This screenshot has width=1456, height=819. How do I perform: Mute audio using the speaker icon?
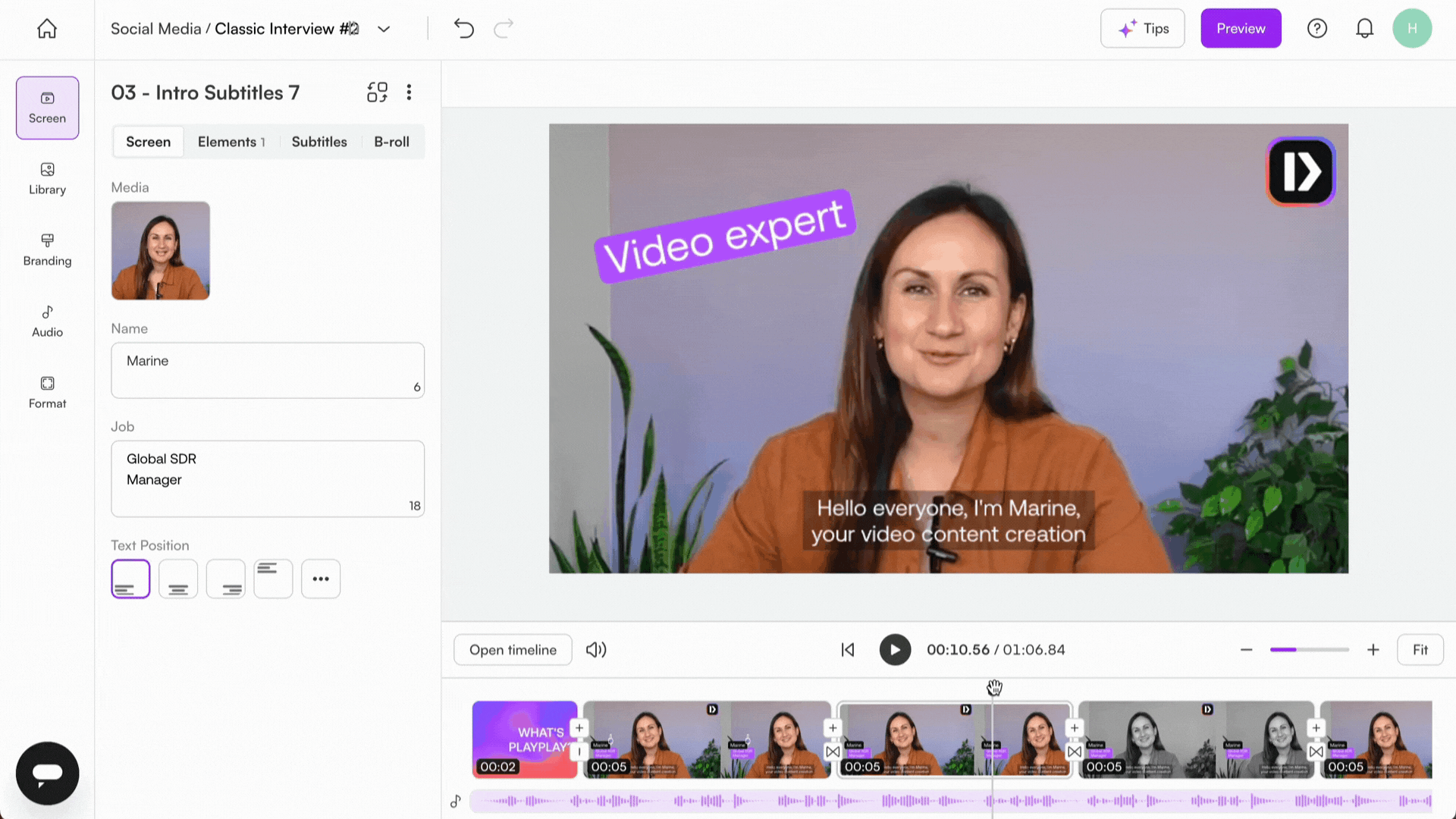[x=596, y=649]
